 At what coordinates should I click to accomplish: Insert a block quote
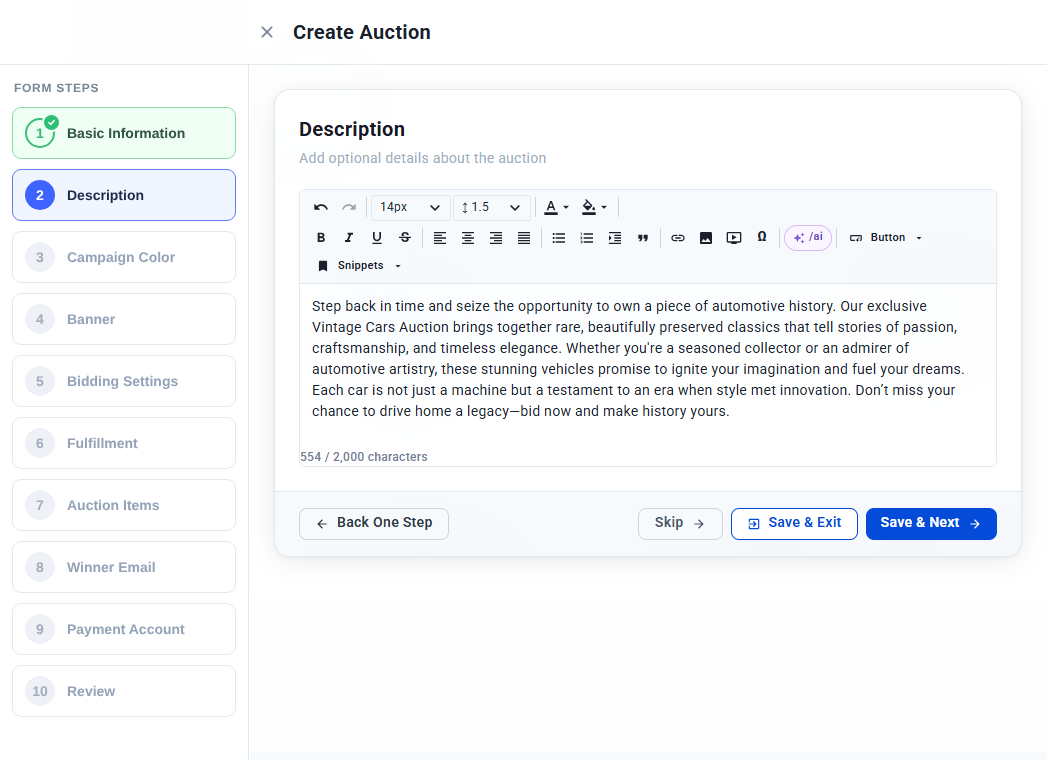642,238
